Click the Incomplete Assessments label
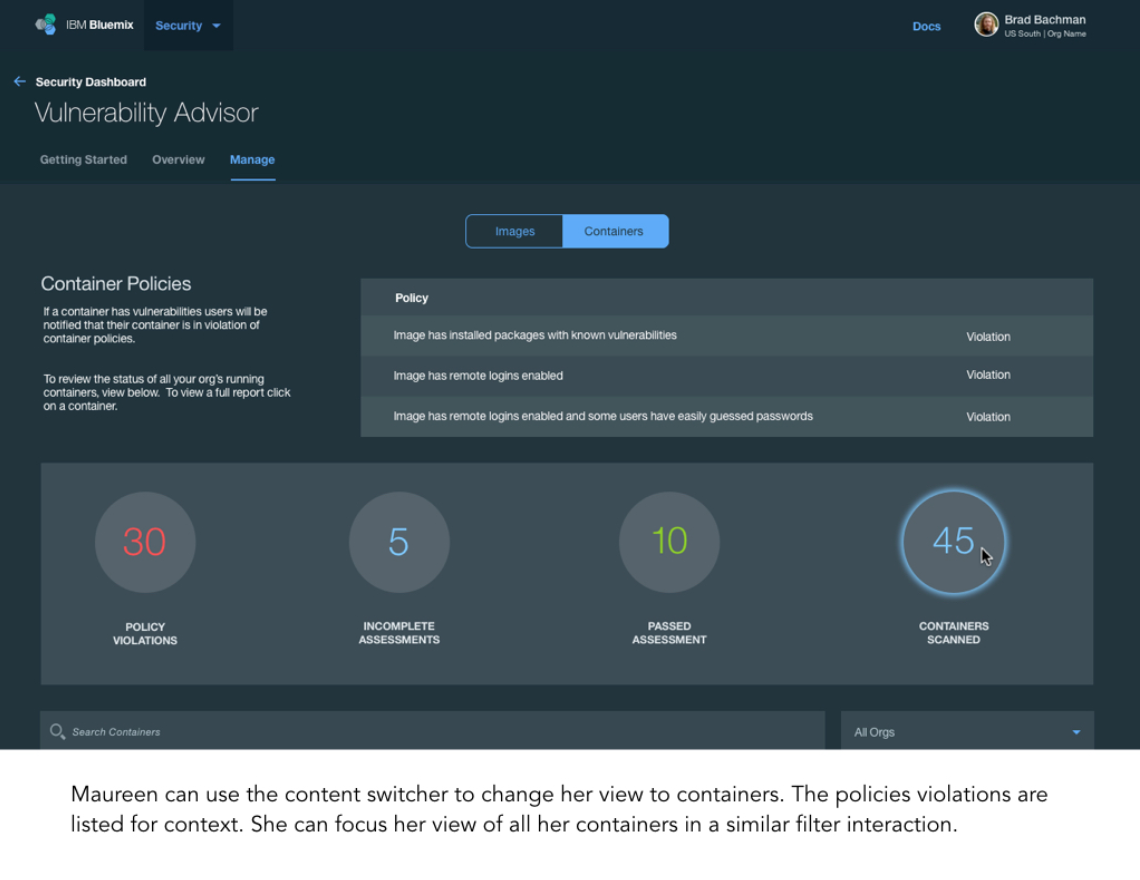The width and height of the screenshot is (1140, 880). pyautogui.click(x=398, y=633)
